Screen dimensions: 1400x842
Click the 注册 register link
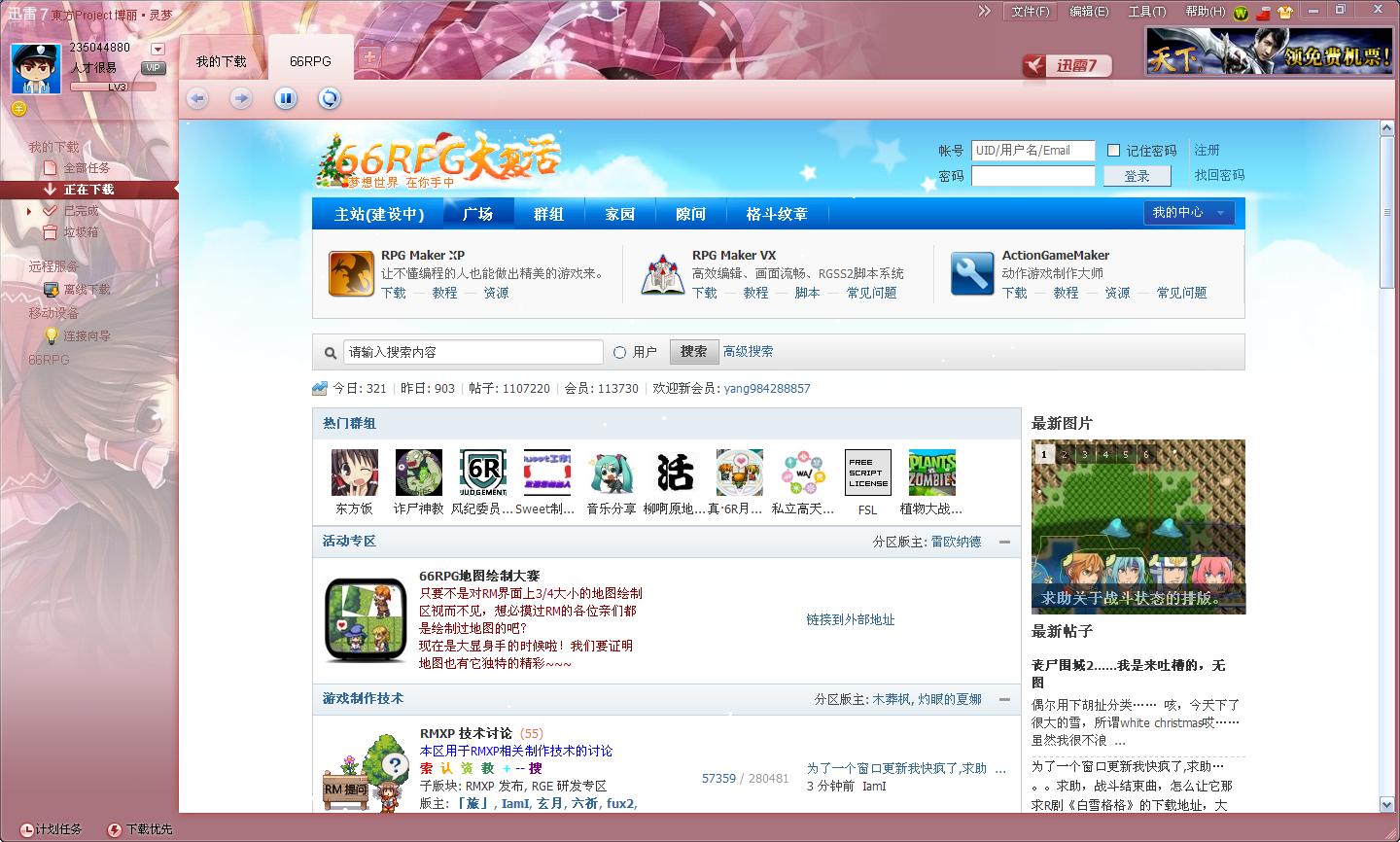pos(1207,151)
